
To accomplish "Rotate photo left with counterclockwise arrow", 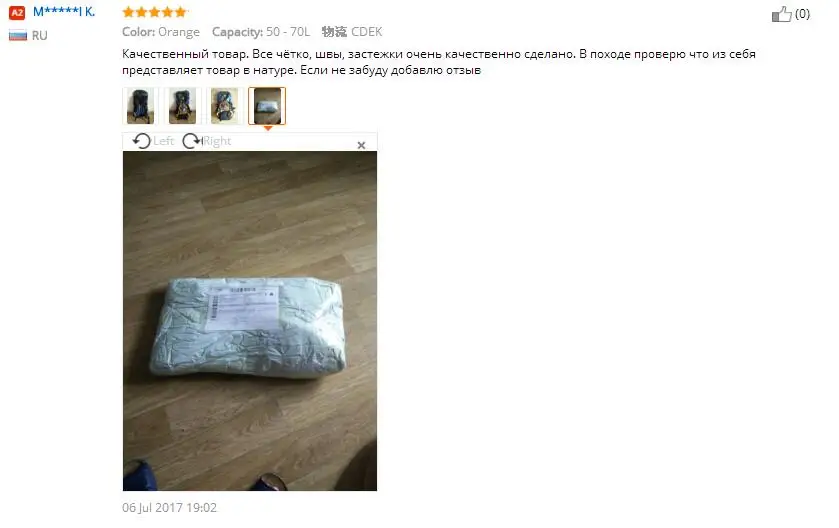I will click(x=142, y=141).
